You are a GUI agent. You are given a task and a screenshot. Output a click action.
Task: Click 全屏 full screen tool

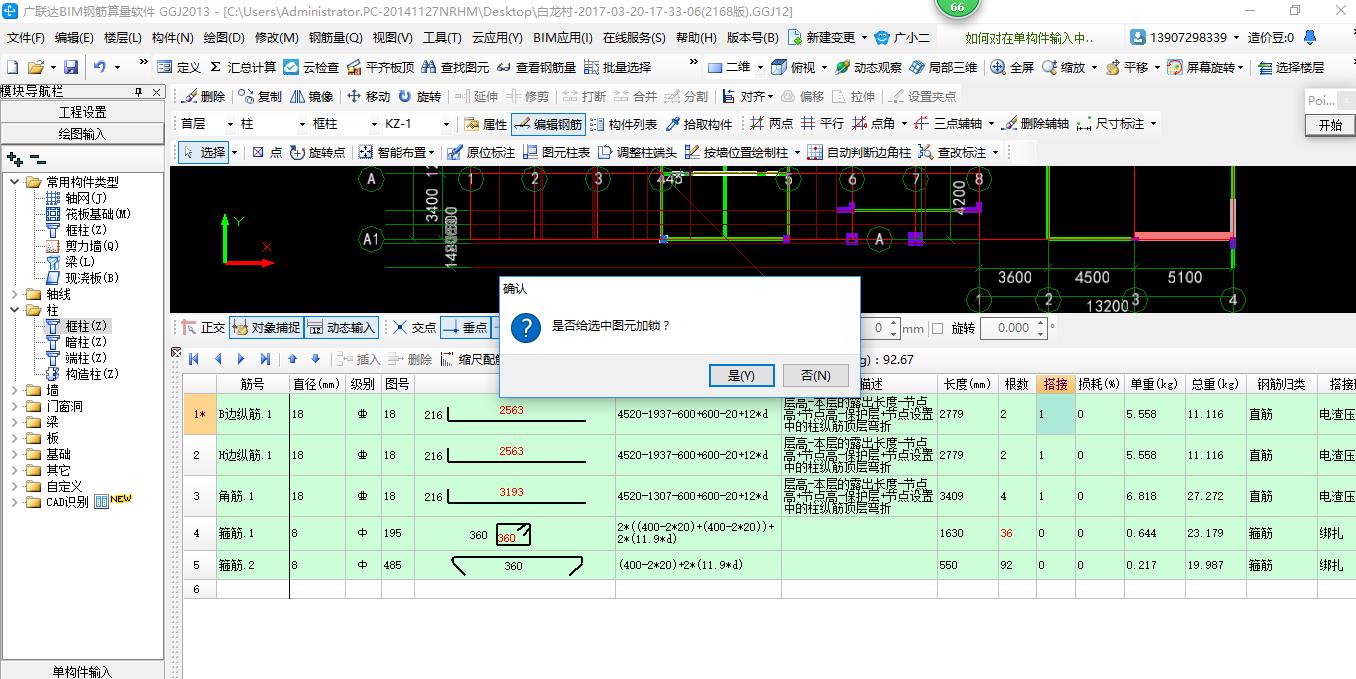tap(1012, 67)
